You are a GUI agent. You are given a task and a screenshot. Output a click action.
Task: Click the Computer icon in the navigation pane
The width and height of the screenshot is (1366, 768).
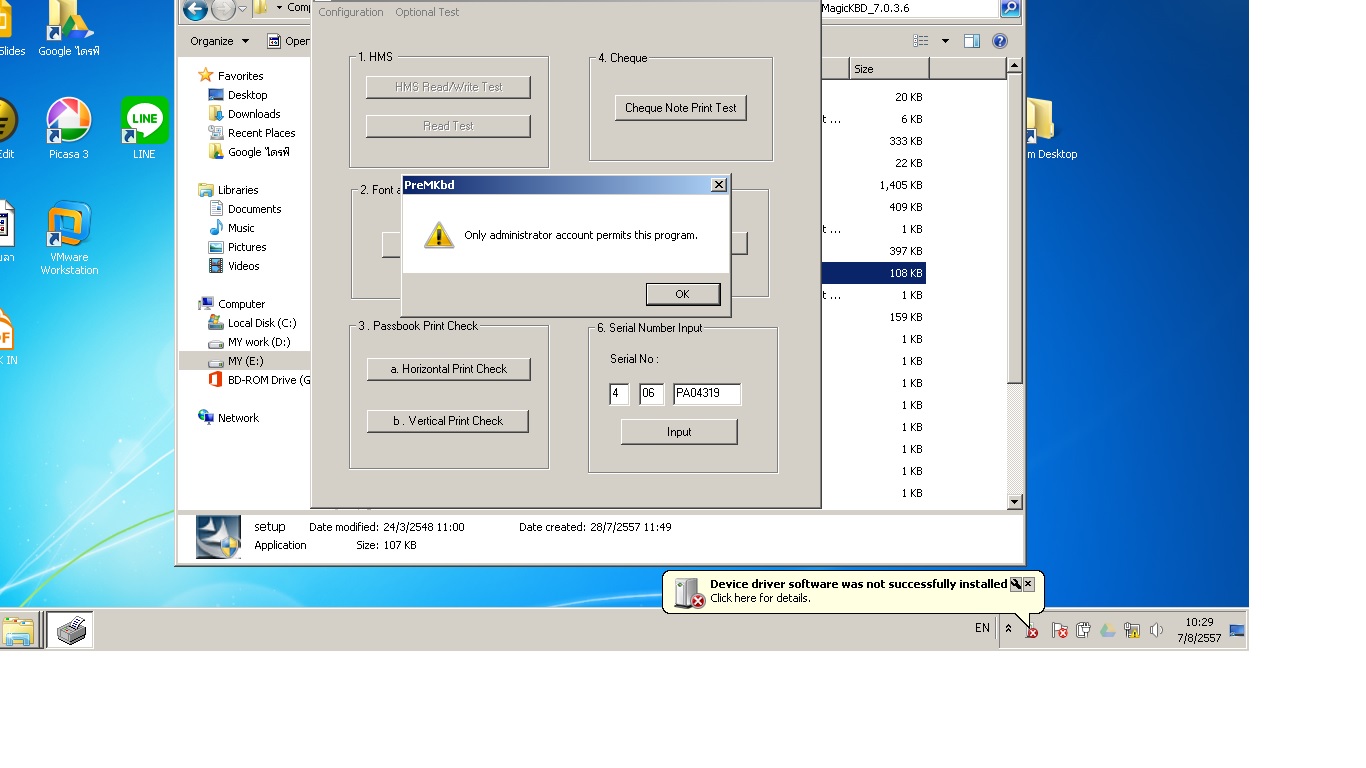[x=206, y=304]
